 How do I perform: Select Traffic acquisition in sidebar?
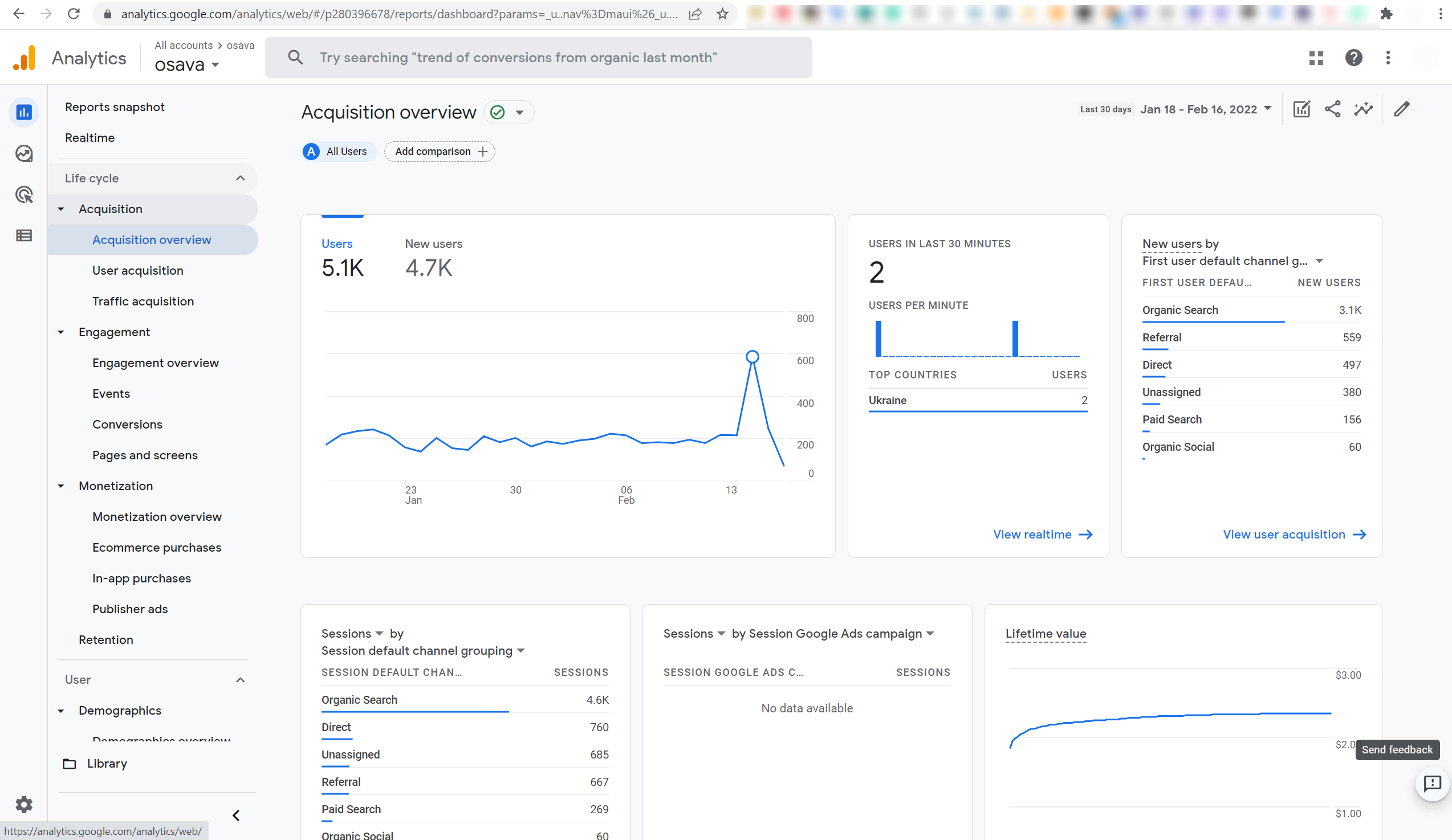click(143, 301)
